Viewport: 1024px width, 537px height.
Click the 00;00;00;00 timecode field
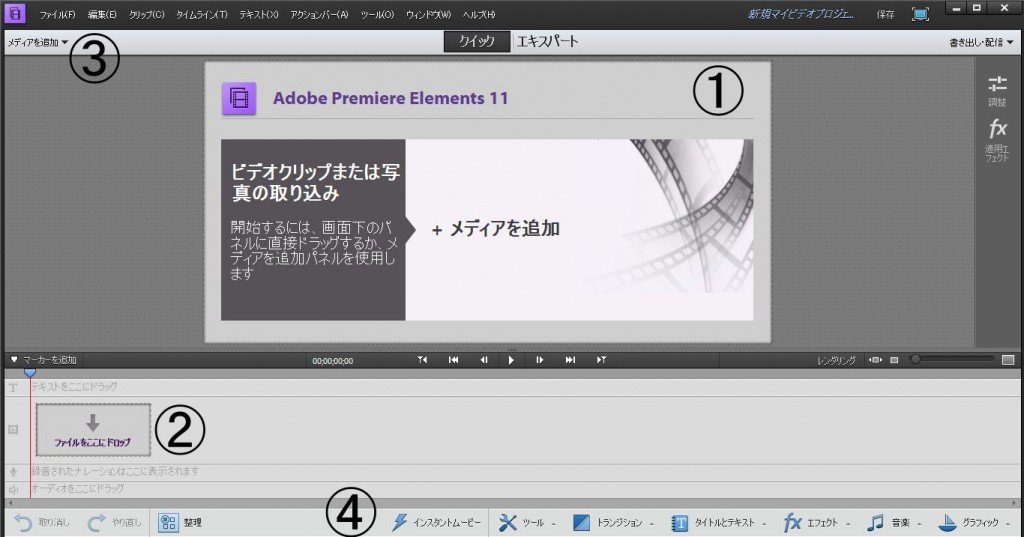coord(332,361)
